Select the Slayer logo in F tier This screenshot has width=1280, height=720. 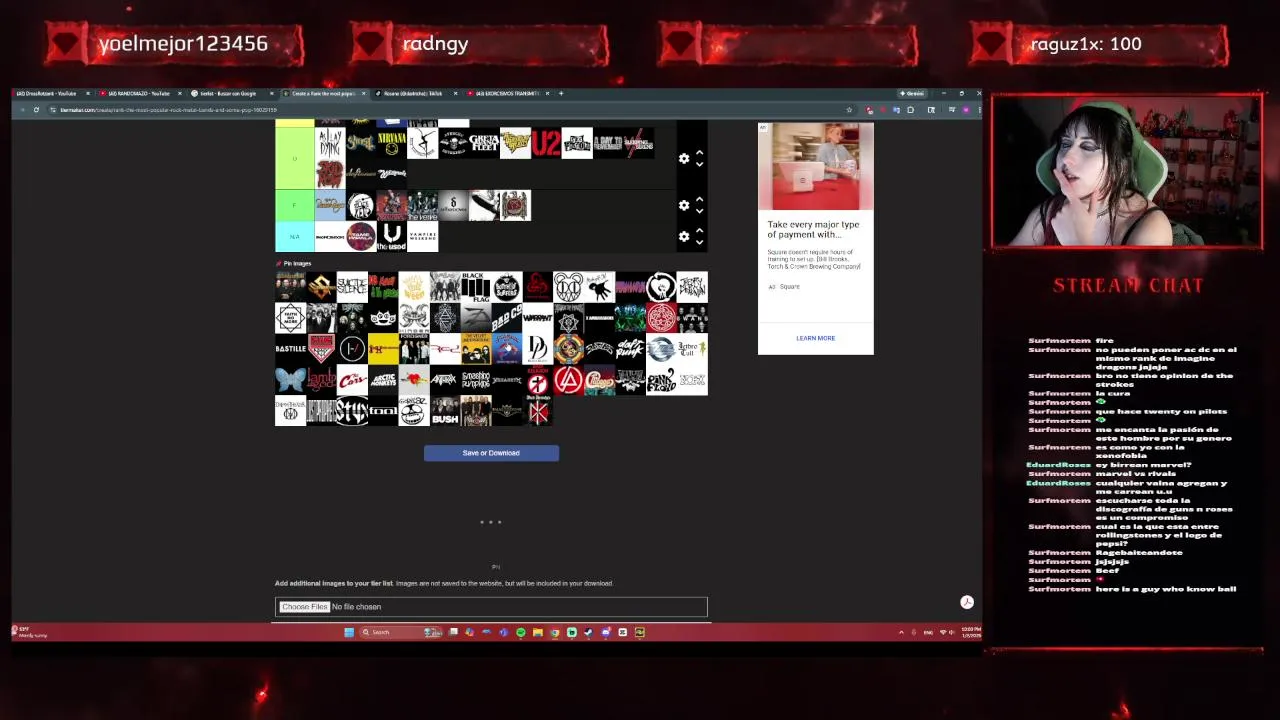pyautogui.click(x=515, y=205)
